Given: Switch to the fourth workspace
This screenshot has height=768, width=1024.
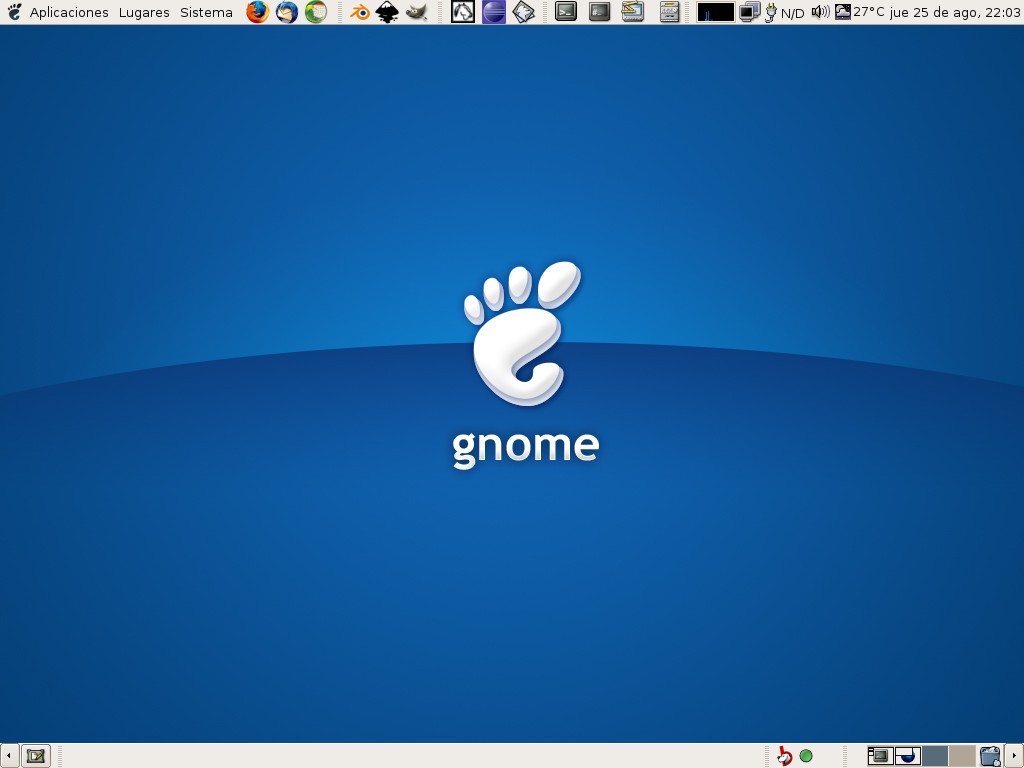Looking at the screenshot, I should point(962,756).
